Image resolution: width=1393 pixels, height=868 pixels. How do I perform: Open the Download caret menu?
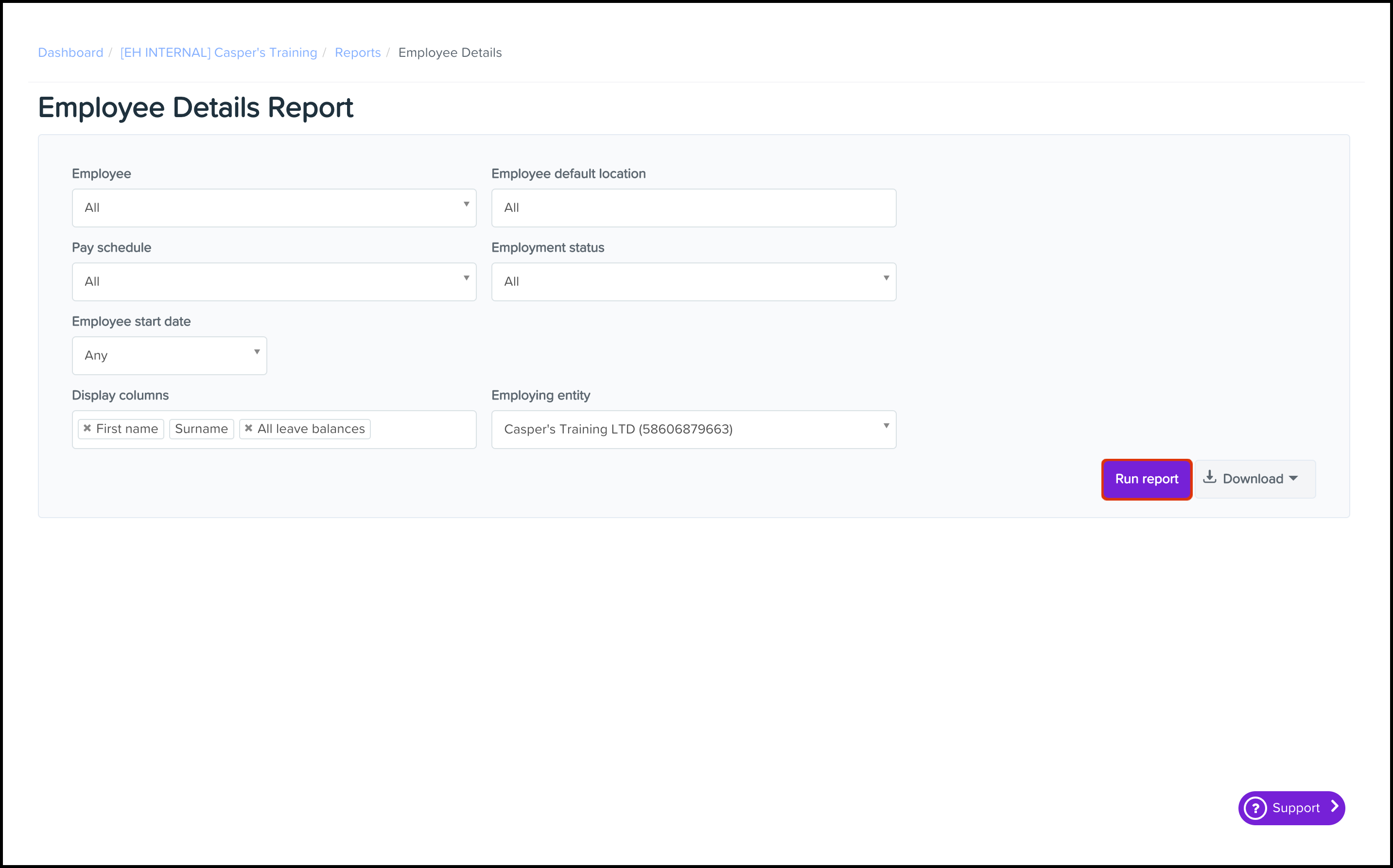1294,478
